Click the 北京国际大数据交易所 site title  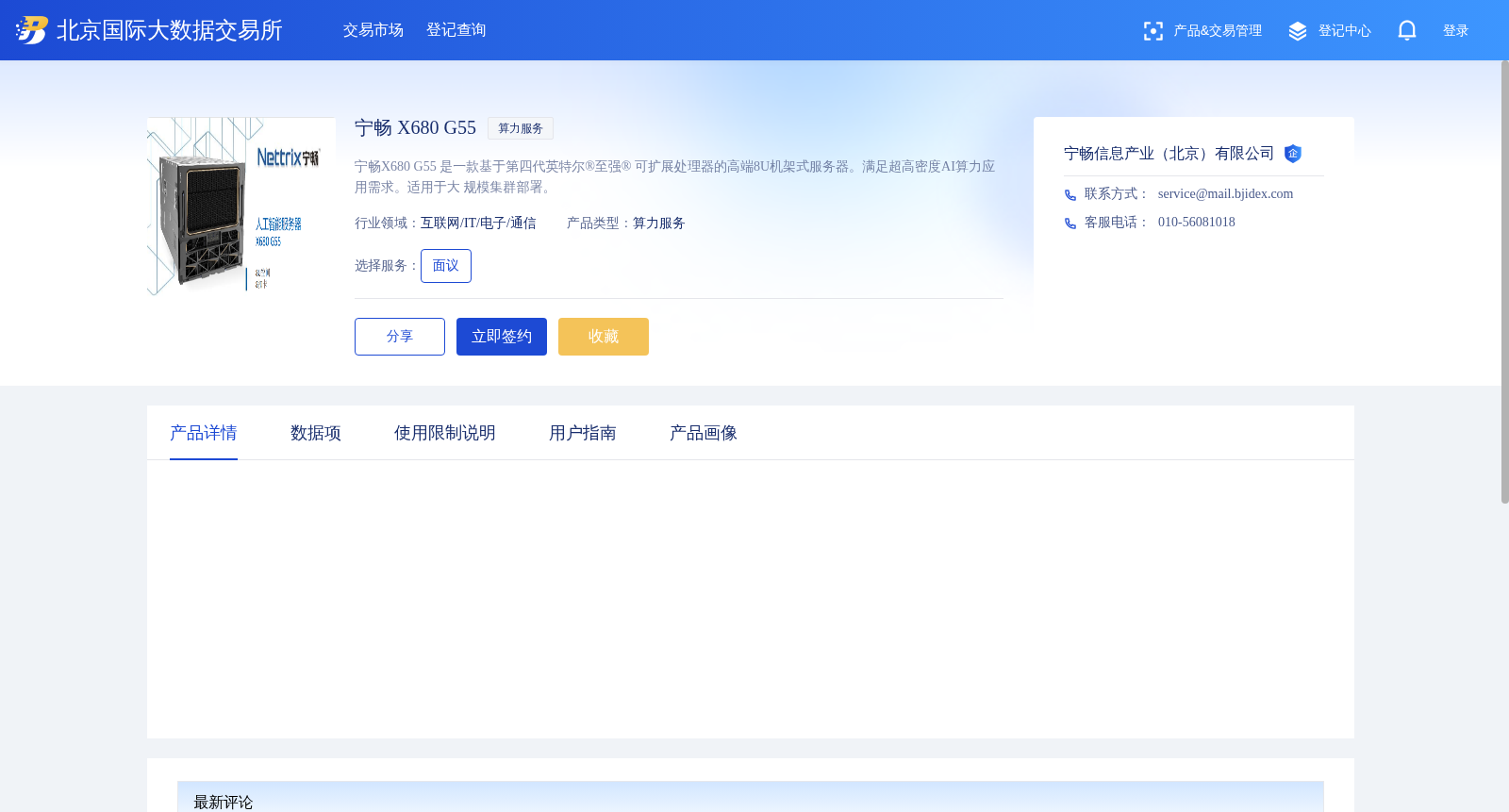170,30
